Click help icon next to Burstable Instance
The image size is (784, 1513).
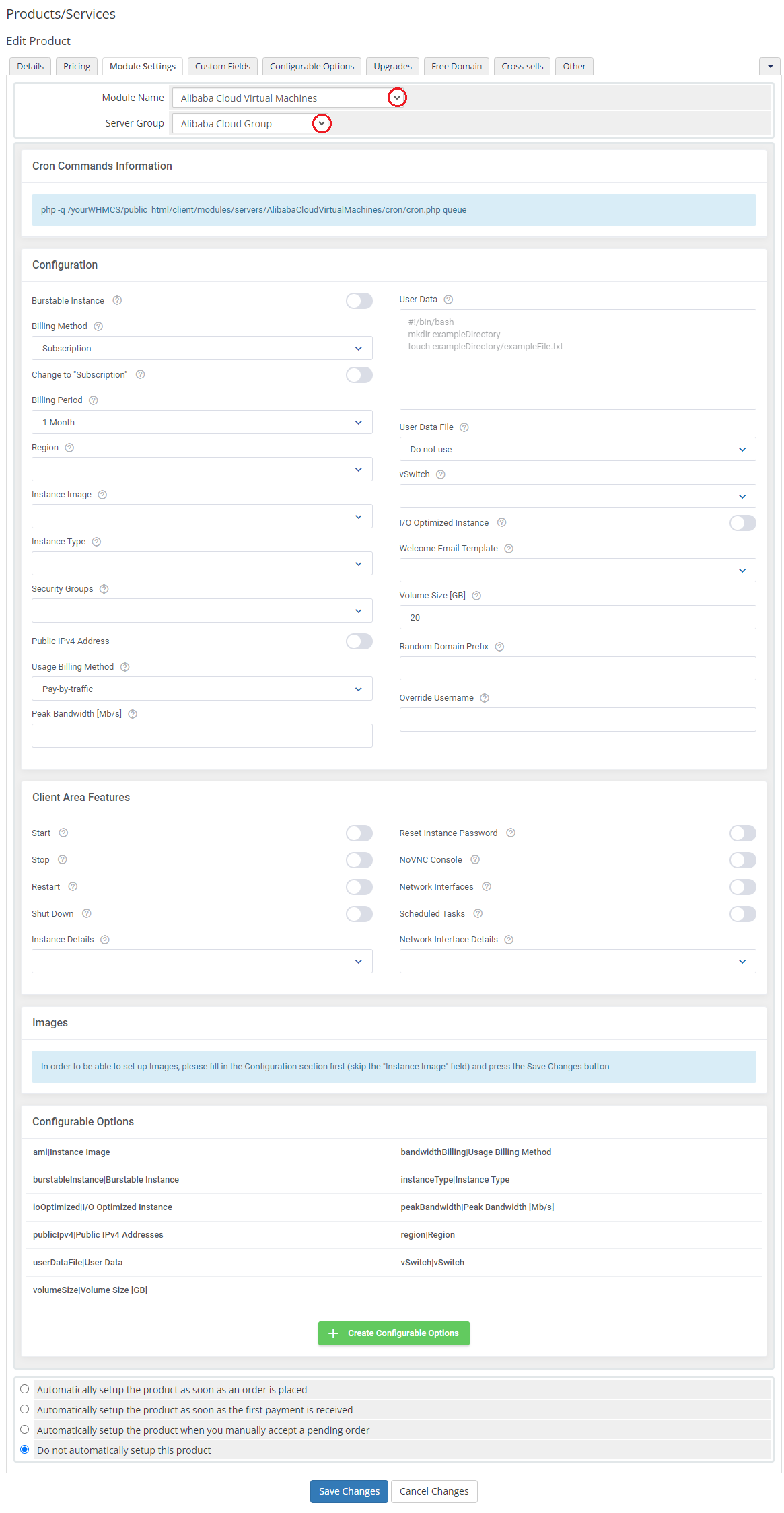117,300
